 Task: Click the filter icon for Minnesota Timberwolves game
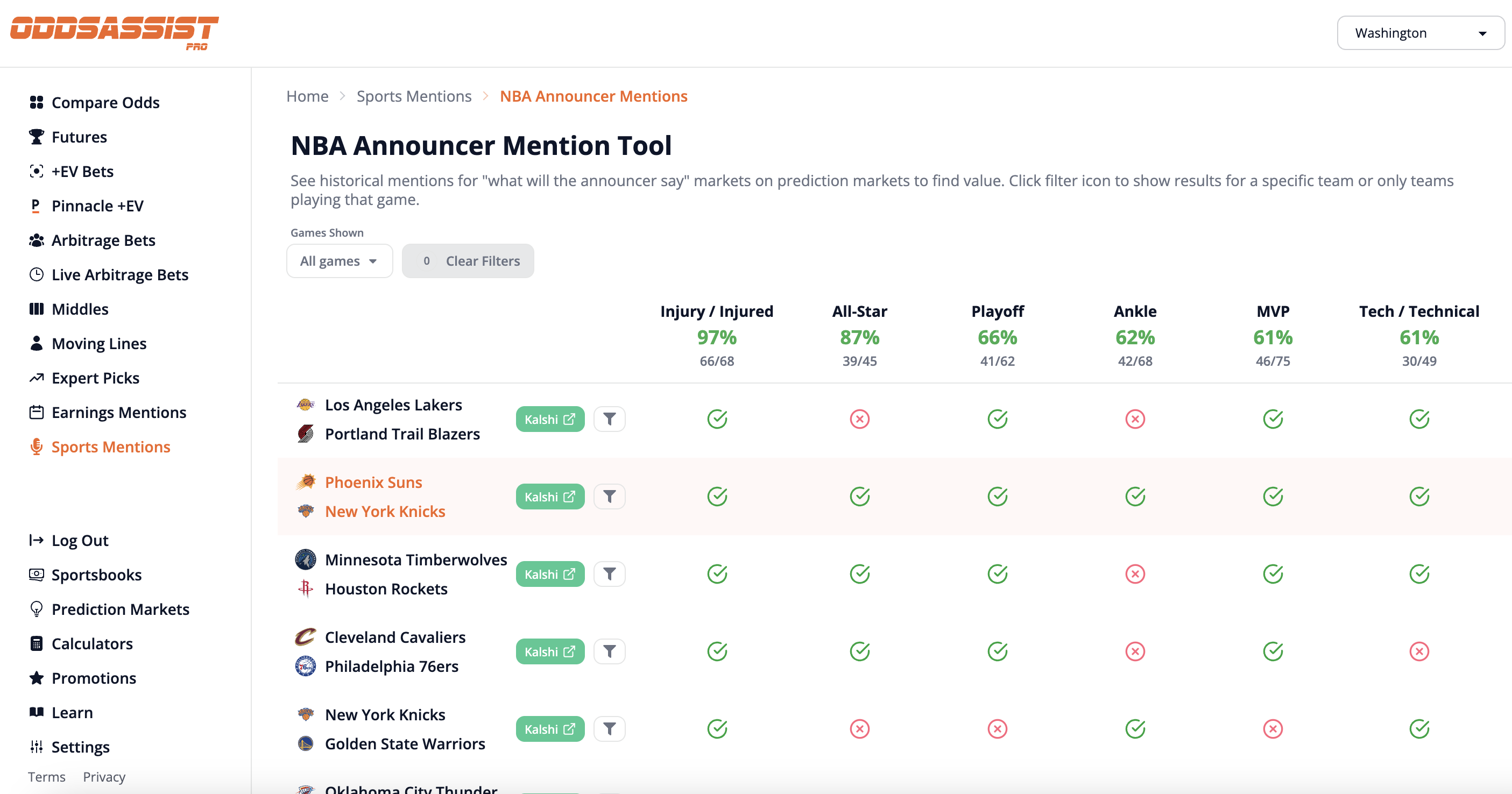point(609,573)
